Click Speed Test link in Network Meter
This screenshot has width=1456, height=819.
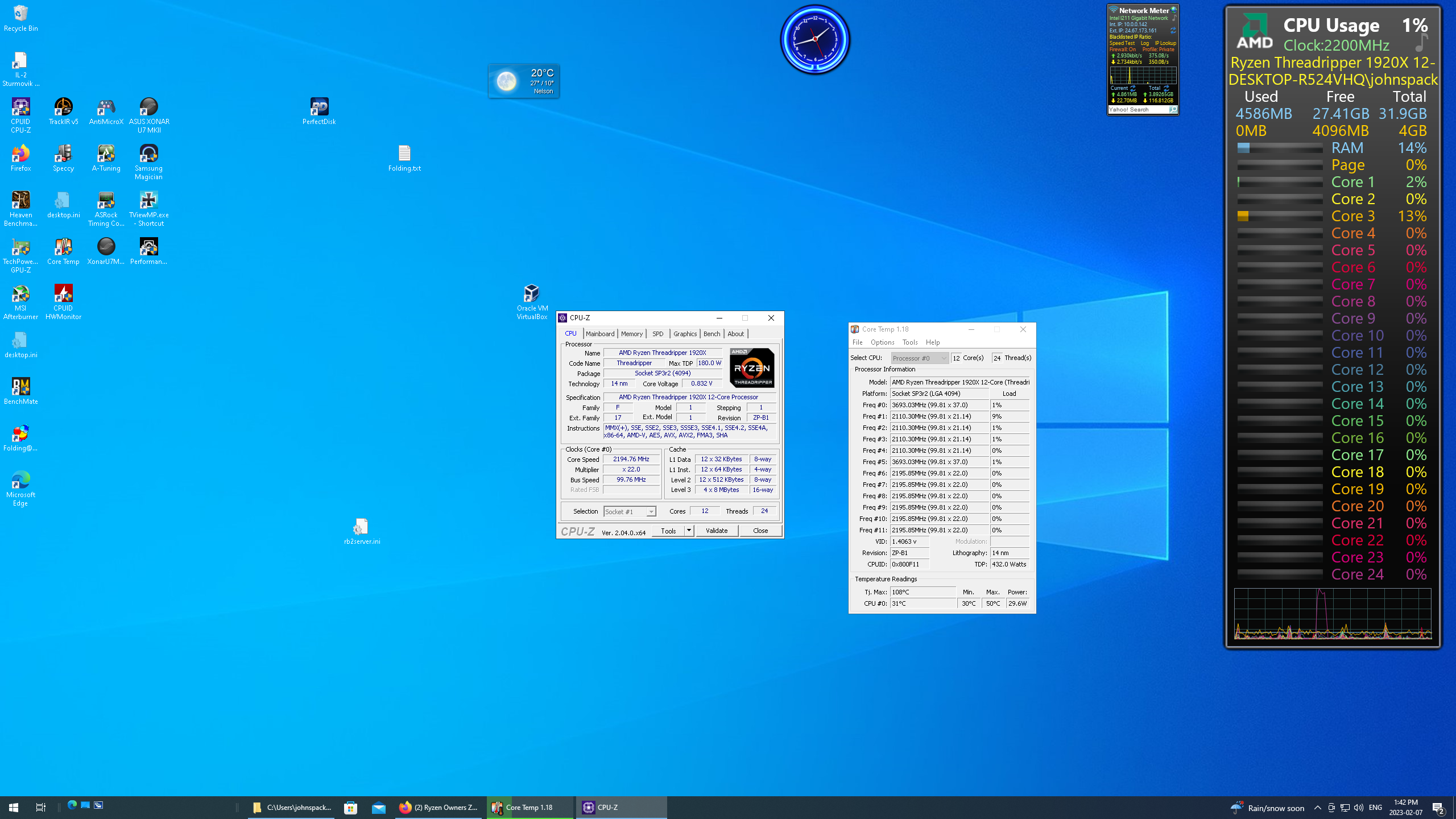point(1122,43)
